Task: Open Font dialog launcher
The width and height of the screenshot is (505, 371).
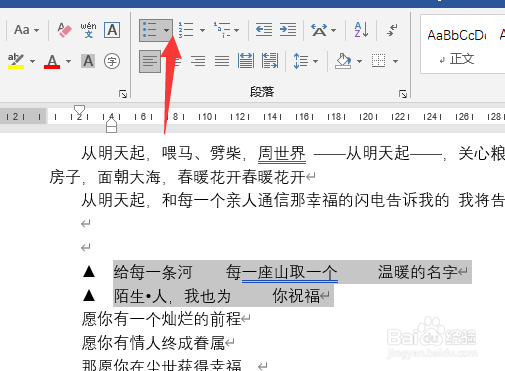Action: (123, 94)
